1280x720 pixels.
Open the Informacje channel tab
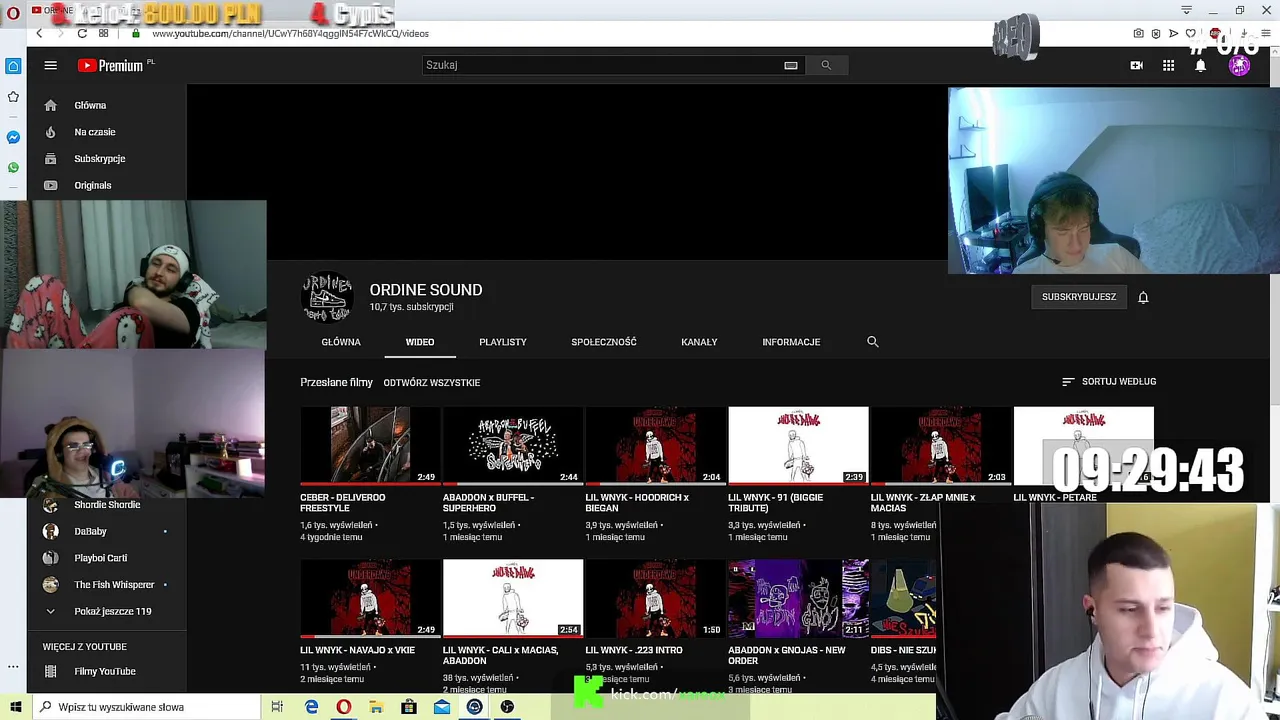791,342
